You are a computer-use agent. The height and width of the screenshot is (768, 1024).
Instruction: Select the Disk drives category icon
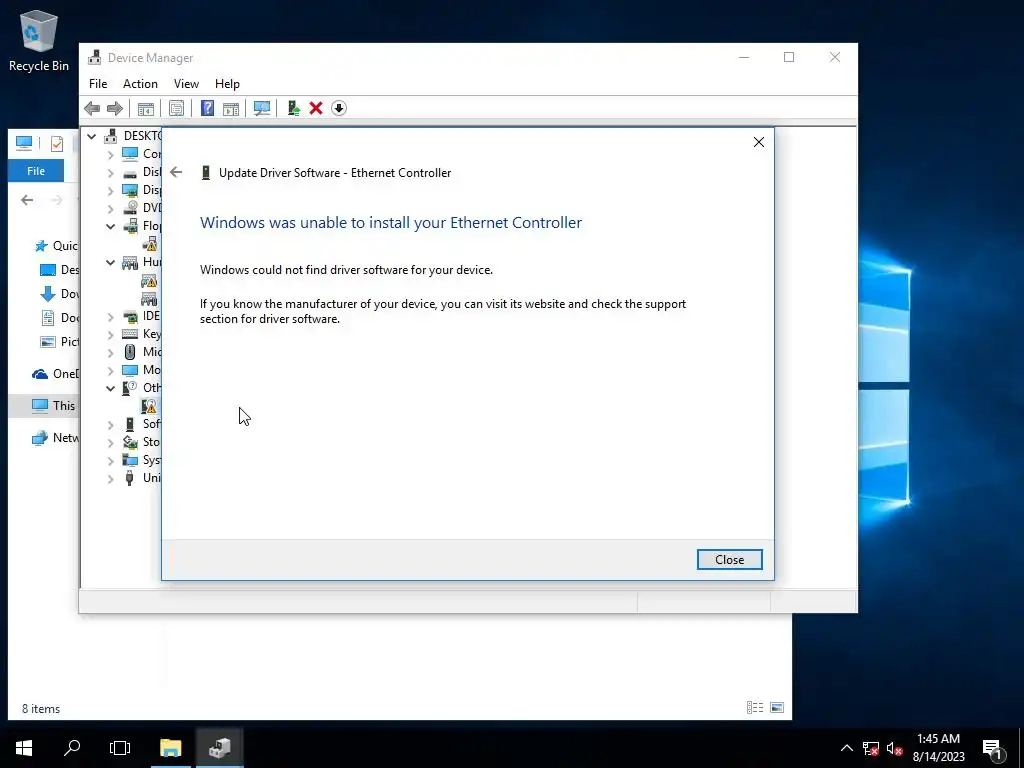pyautogui.click(x=130, y=172)
